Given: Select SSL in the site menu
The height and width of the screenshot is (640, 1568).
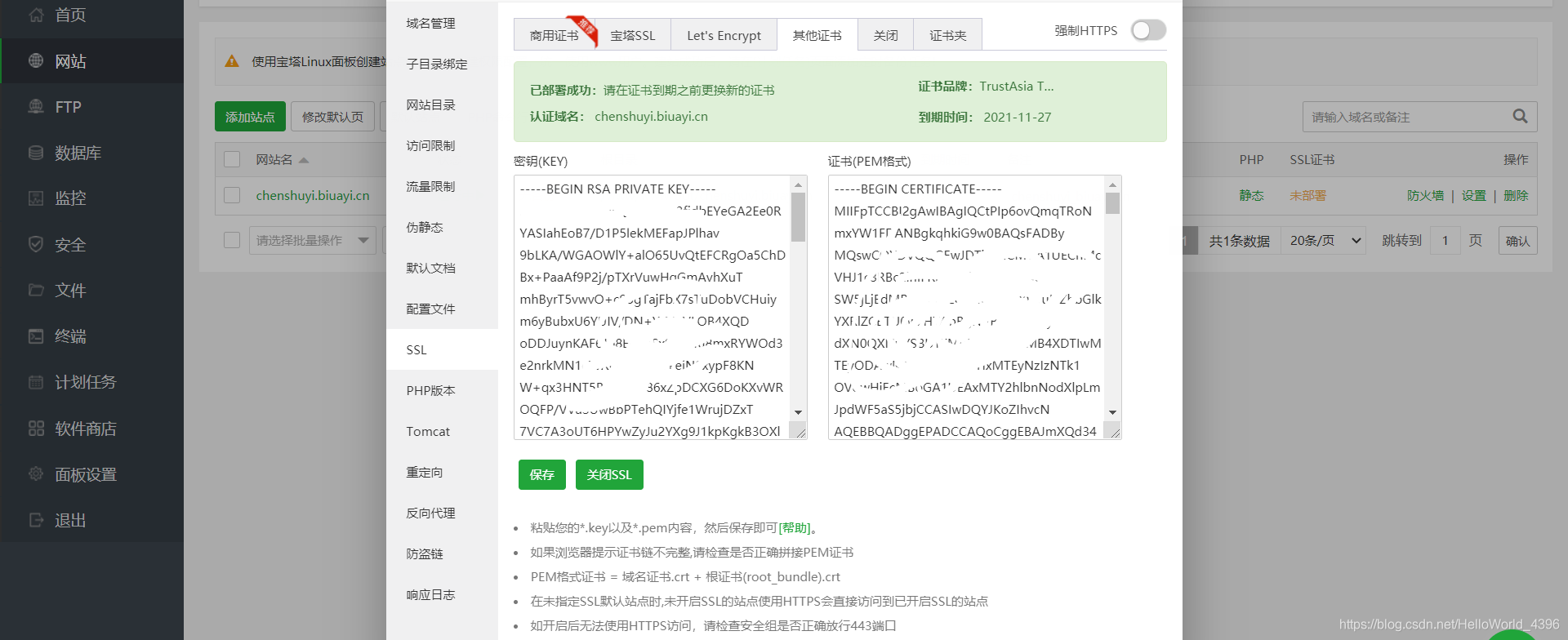Looking at the screenshot, I should click(x=442, y=349).
